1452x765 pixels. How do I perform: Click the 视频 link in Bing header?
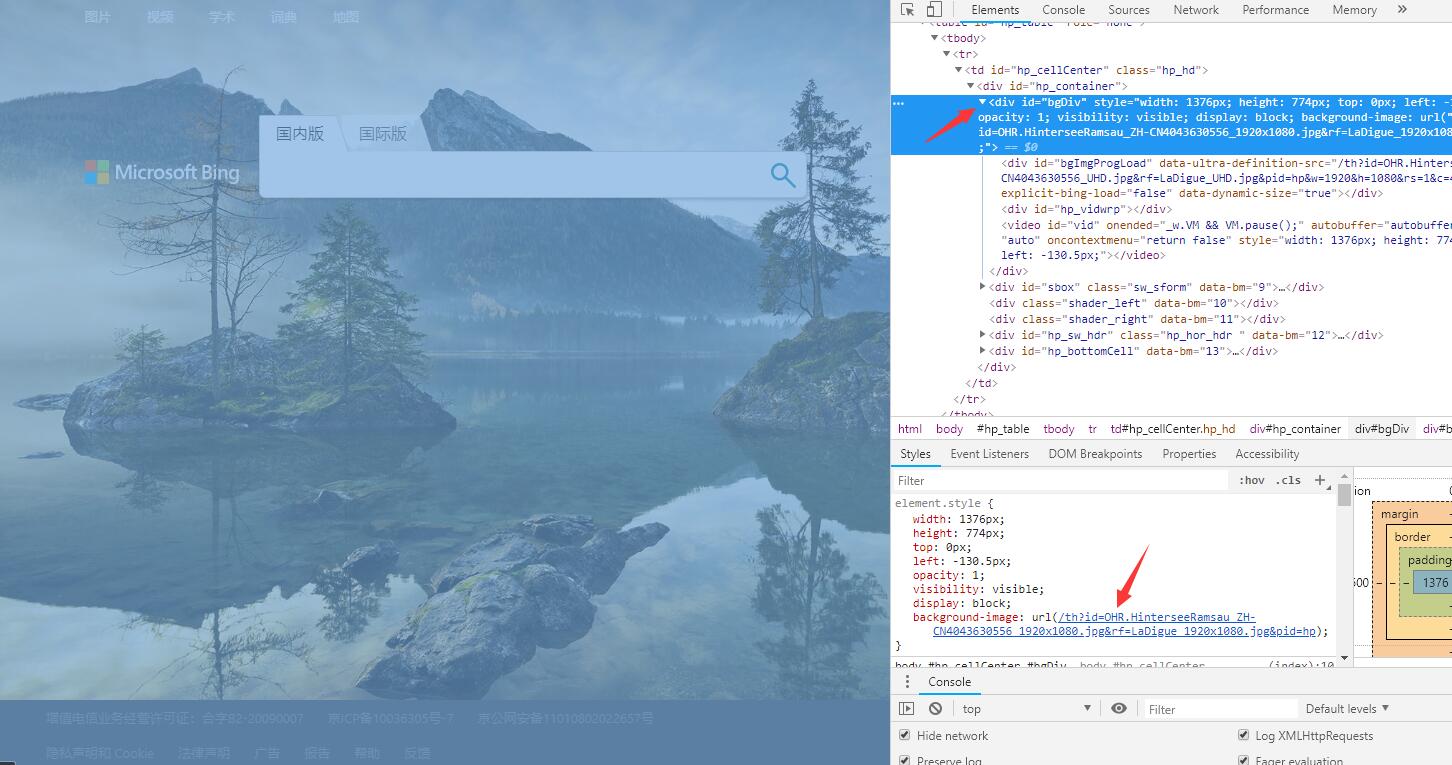coord(160,17)
